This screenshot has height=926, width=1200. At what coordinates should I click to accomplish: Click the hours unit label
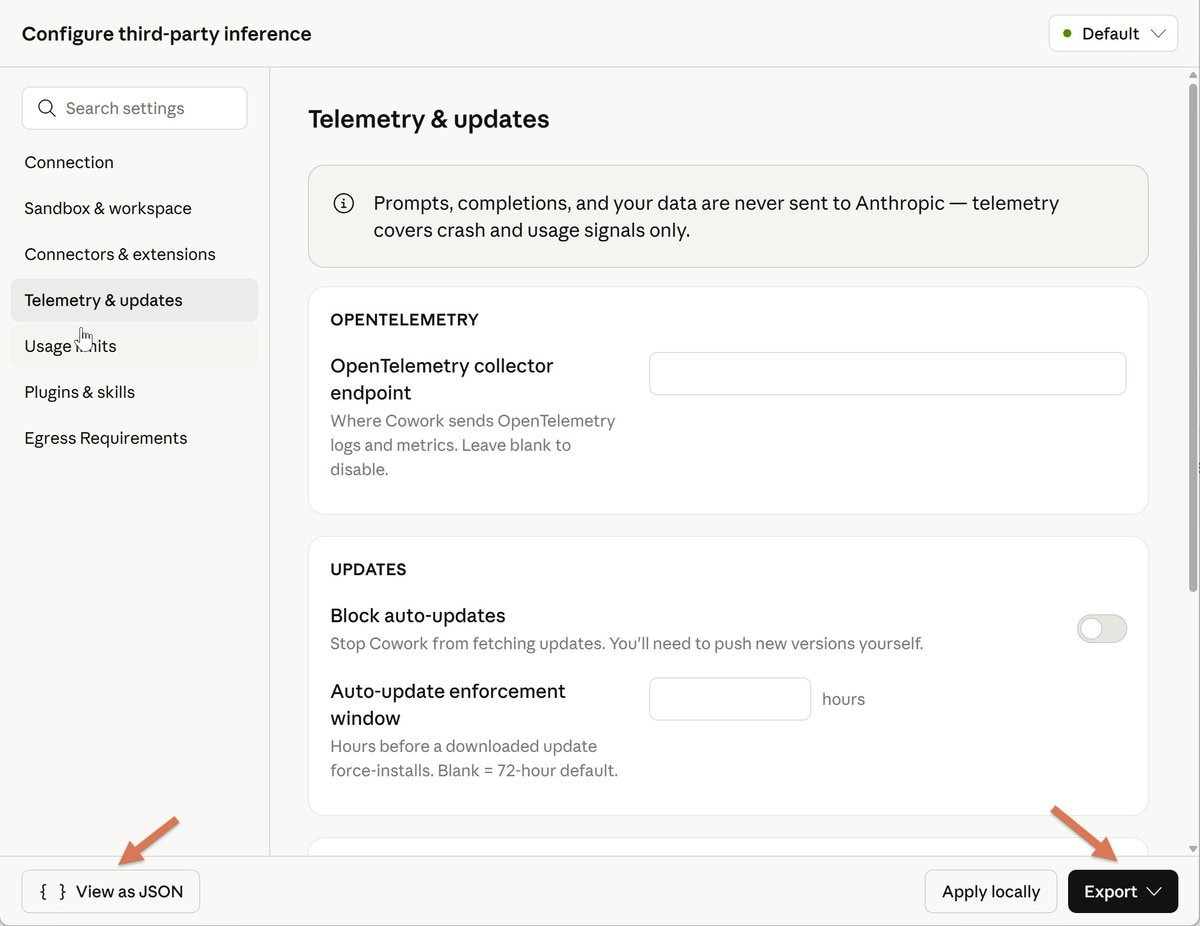[843, 699]
